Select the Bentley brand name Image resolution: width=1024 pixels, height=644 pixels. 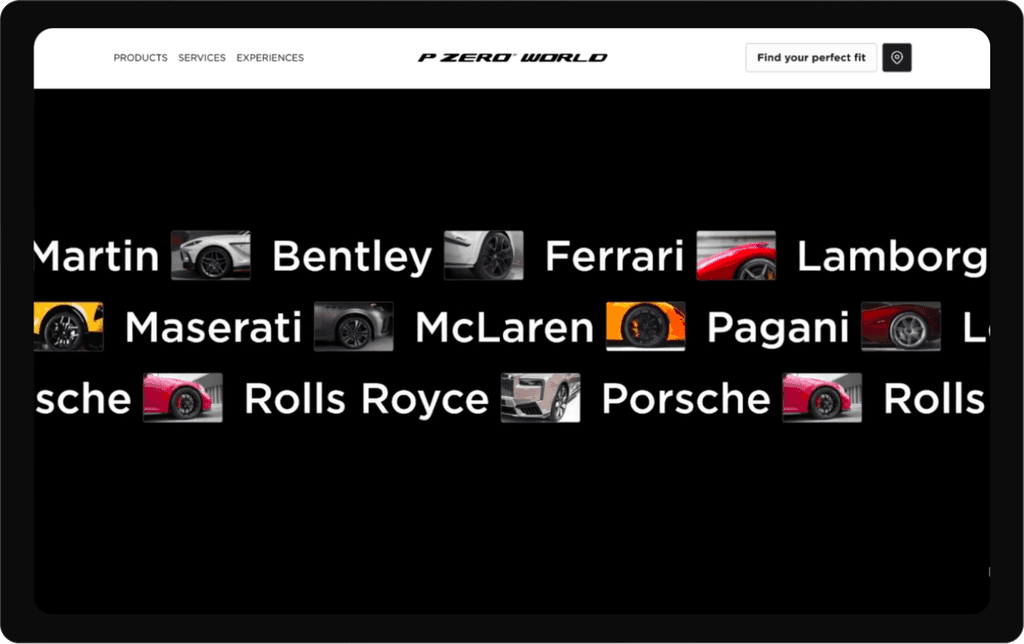pos(351,256)
